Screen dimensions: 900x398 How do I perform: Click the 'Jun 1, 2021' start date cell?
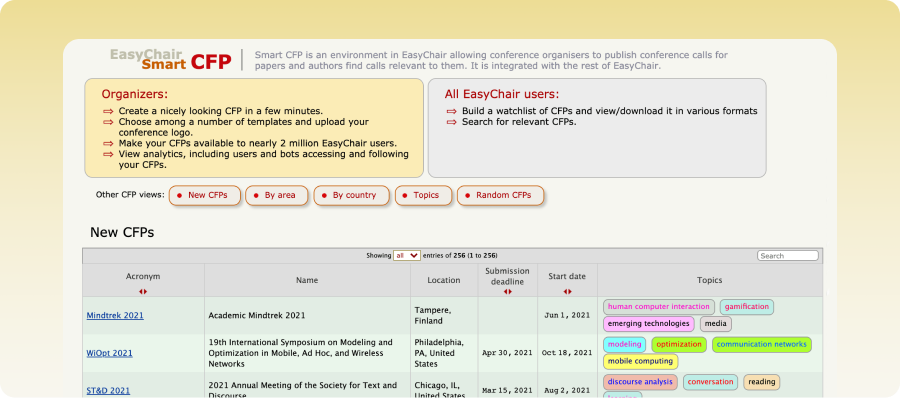coord(567,315)
